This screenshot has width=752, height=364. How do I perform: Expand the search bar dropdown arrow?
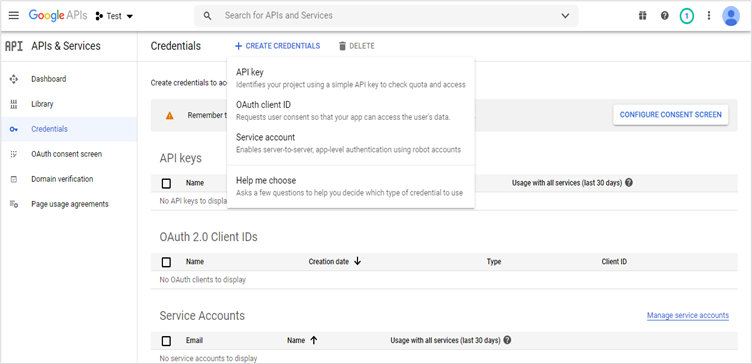pyautogui.click(x=565, y=16)
